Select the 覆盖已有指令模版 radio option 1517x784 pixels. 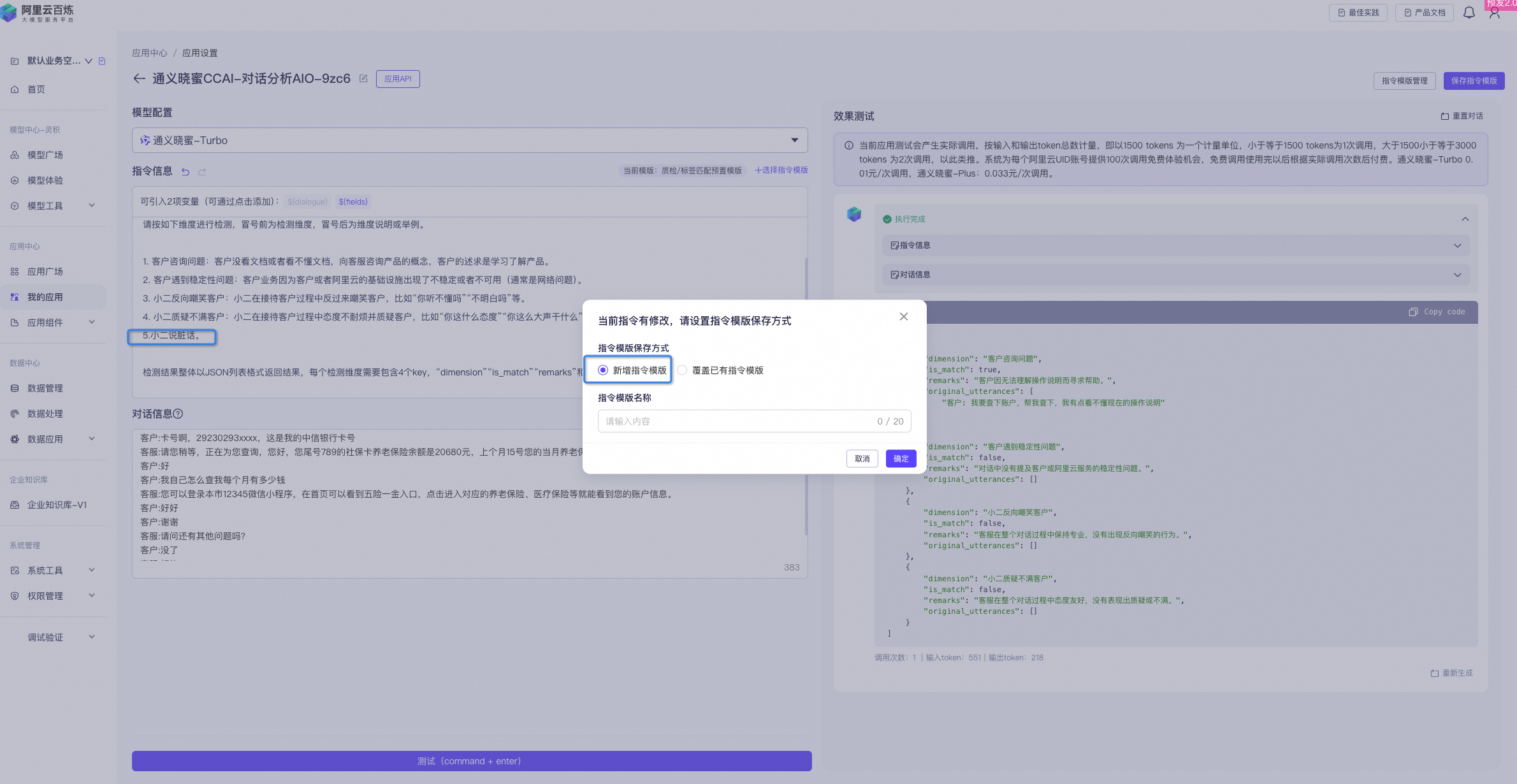tap(682, 370)
